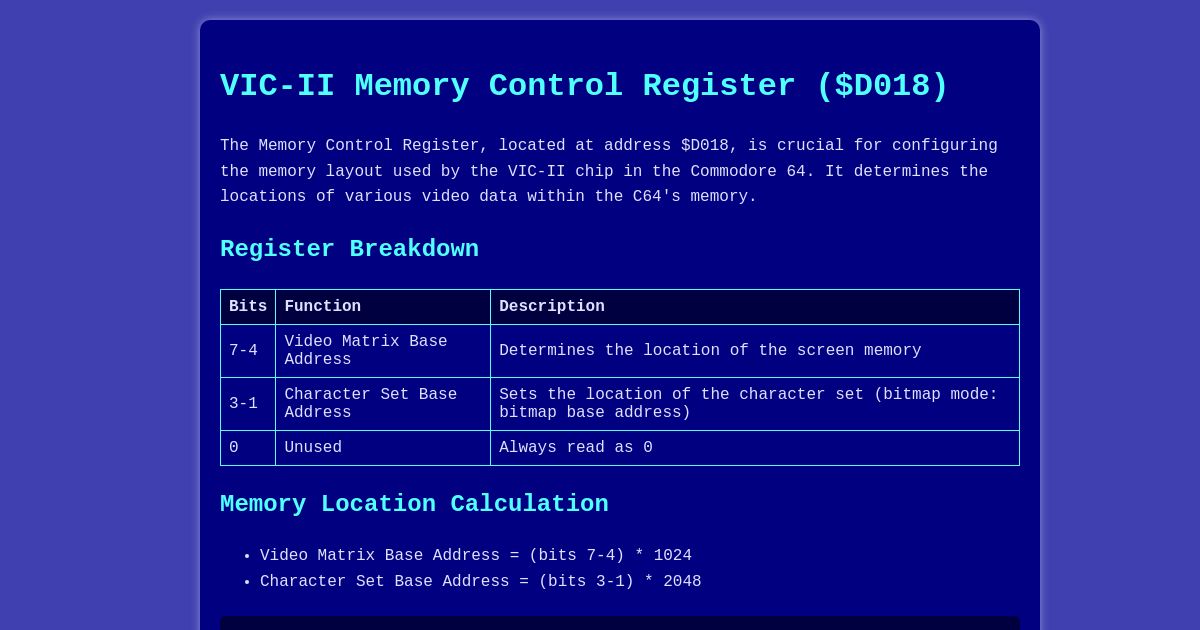Click the Memory Location Calculation heading

(x=414, y=504)
